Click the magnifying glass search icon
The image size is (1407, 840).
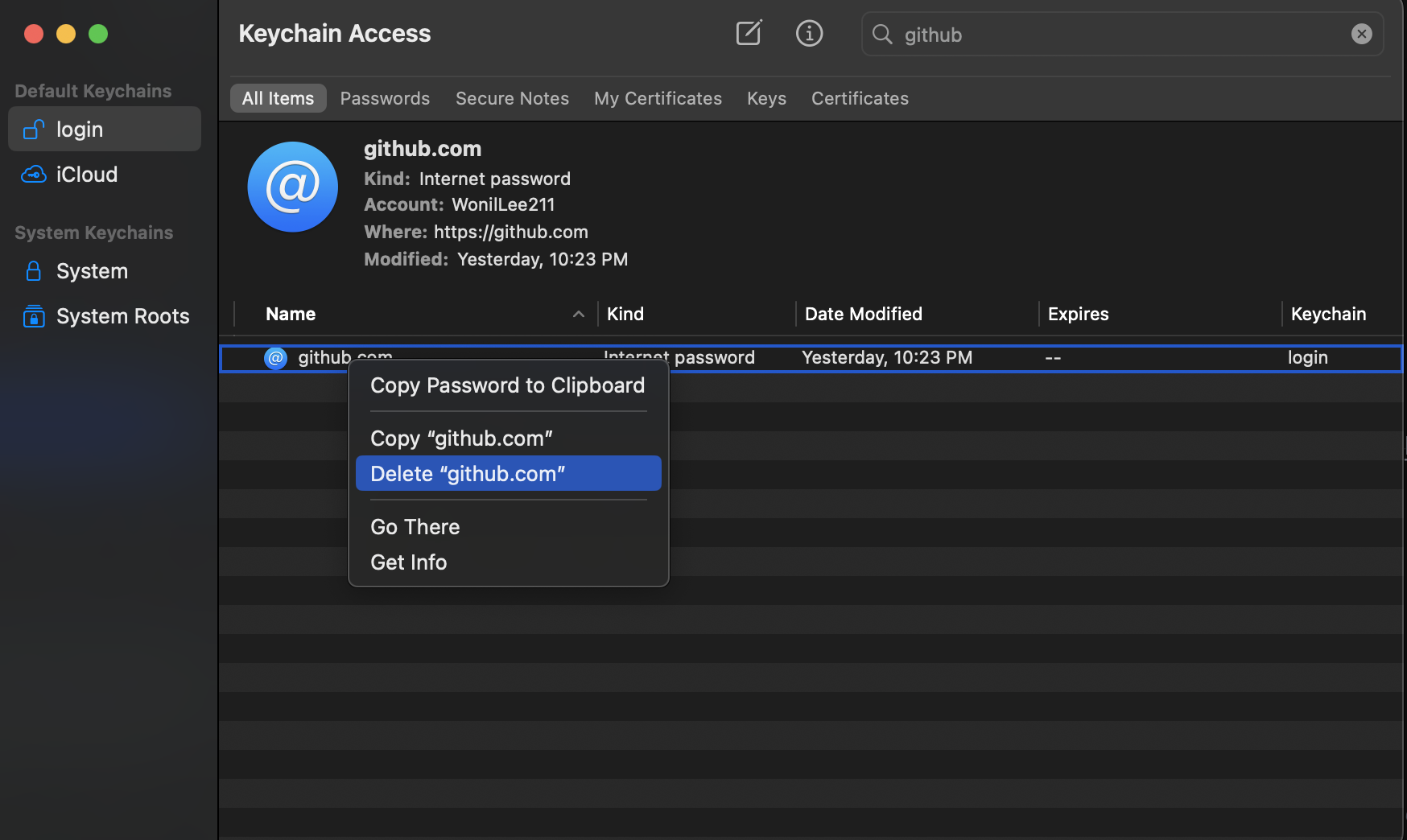point(882,34)
